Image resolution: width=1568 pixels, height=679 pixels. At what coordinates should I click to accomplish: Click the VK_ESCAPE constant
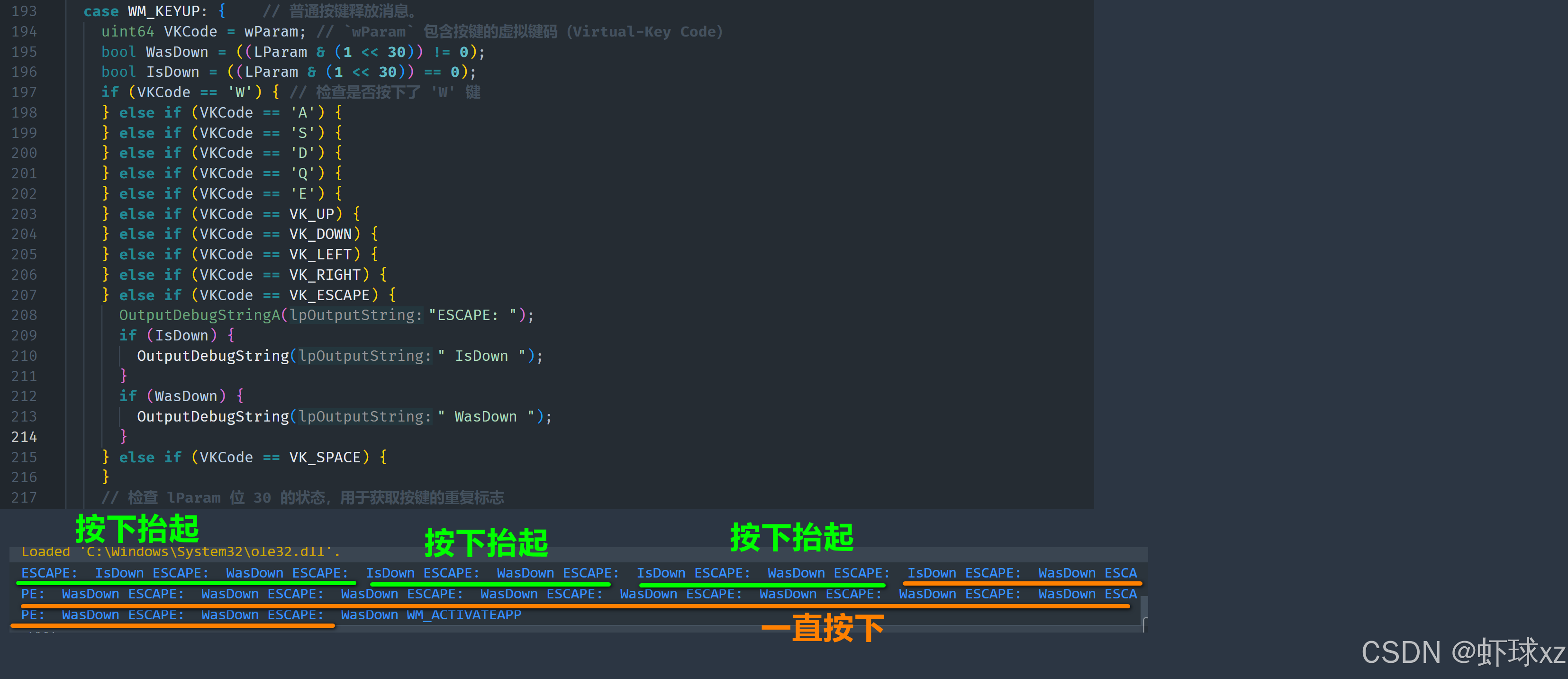(329, 295)
